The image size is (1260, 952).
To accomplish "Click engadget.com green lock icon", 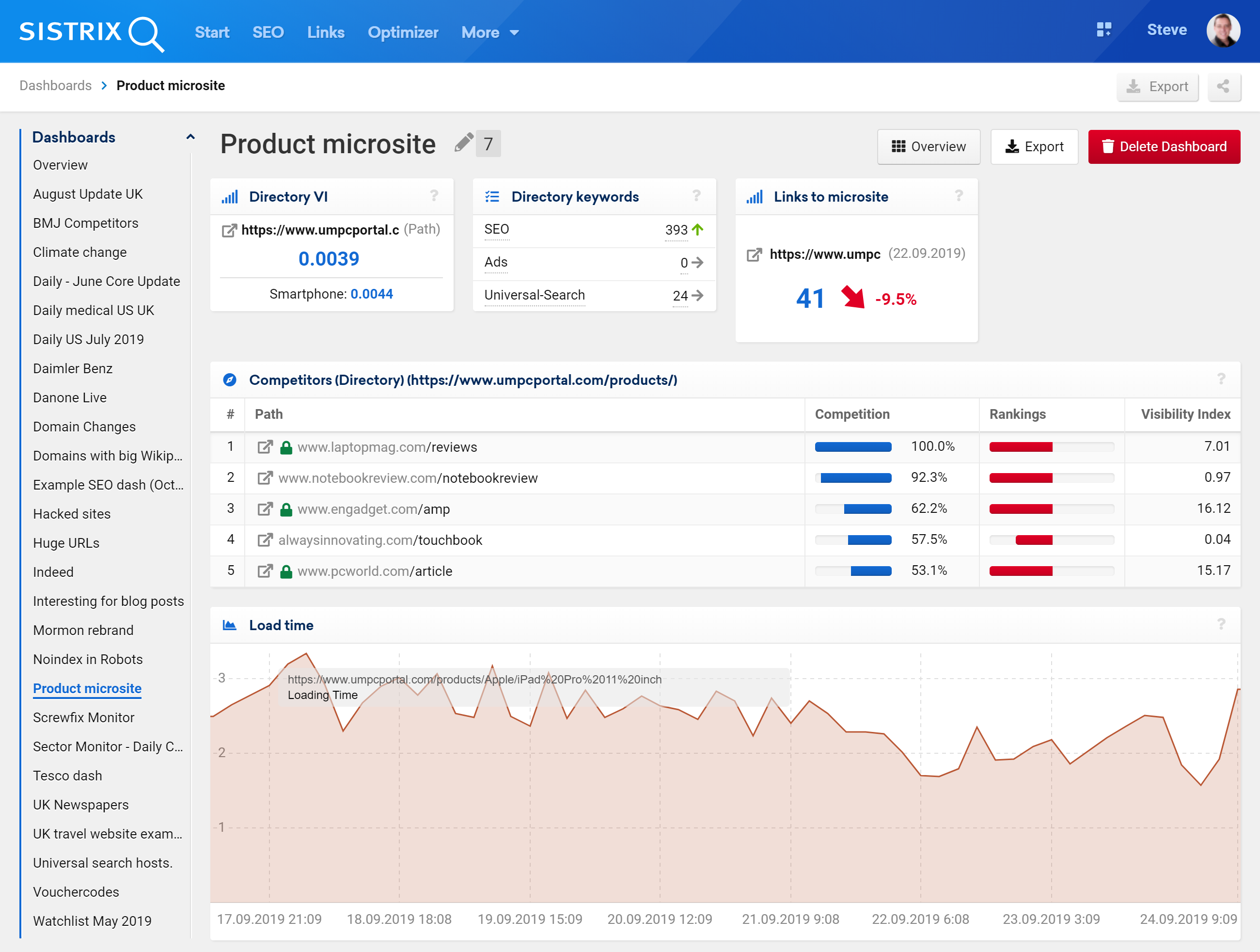I will [x=286, y=509].
